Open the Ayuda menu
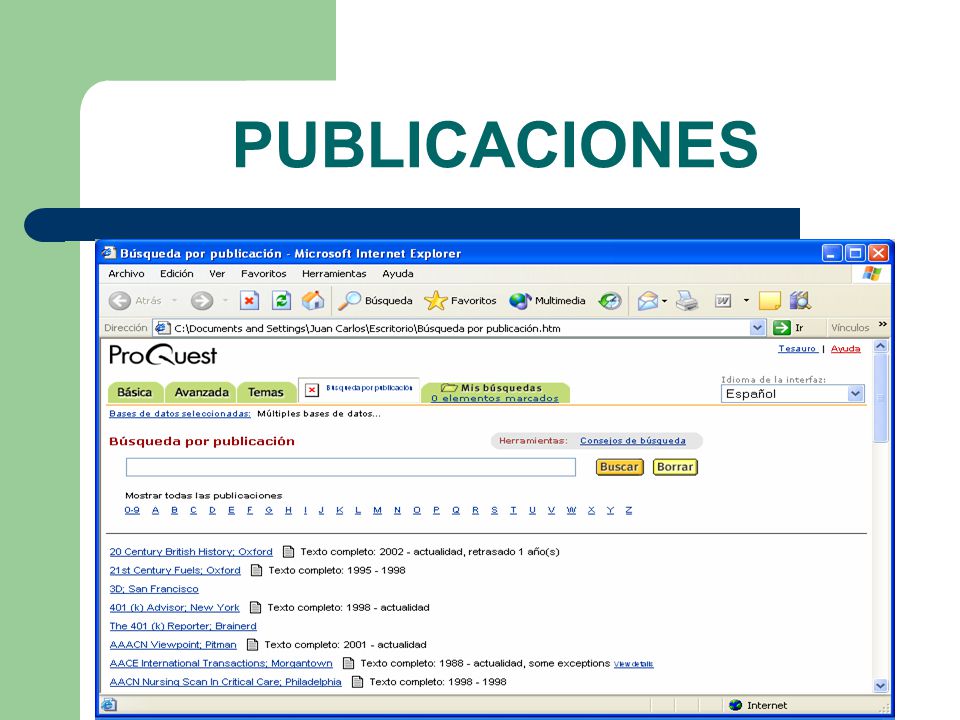960x720 pixels. pyautogui.click(x=397, y=274)
